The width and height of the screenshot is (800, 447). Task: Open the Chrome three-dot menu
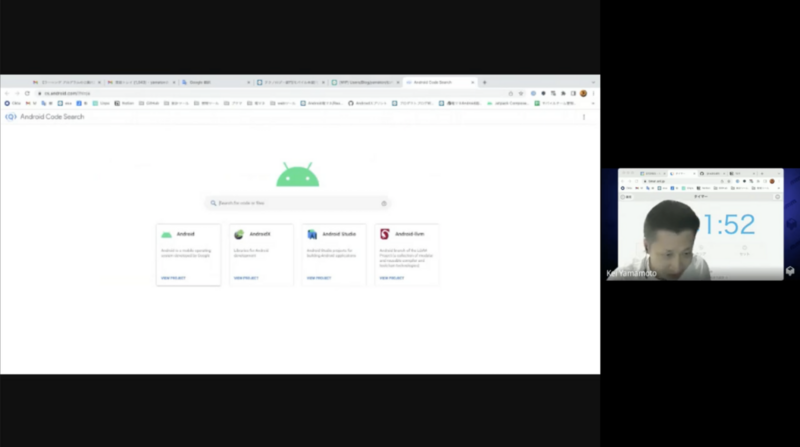pyautogui.click(x=593, y=93)
